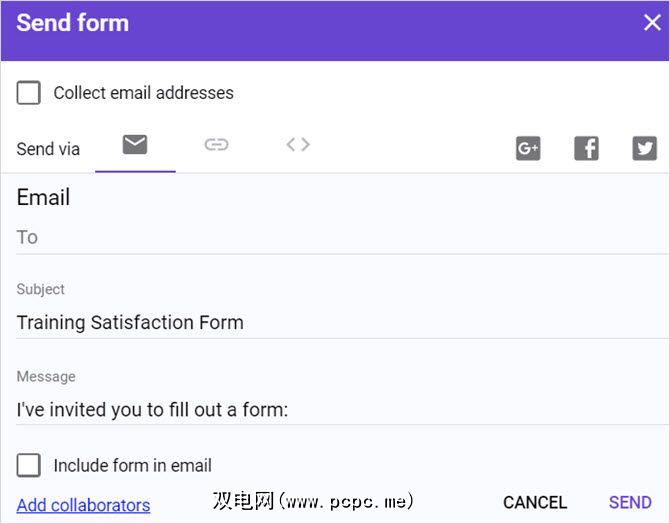The width and height of the screenshot is (670, 524).
Task: Click the Email section heading
Action: (x=43, y=197)
